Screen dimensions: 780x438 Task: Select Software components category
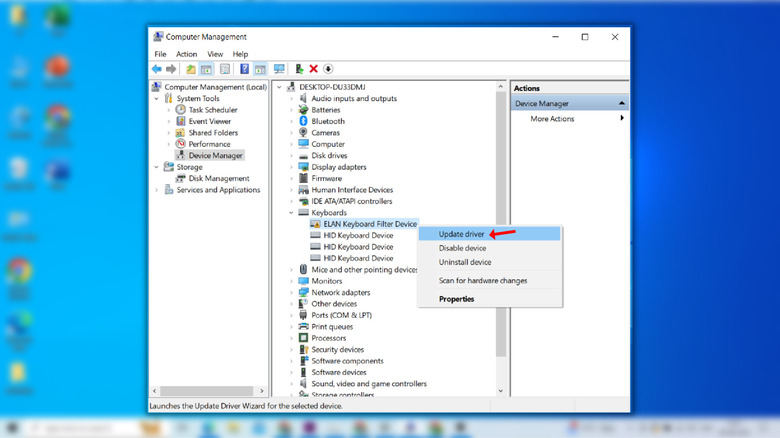pos(347,361)
